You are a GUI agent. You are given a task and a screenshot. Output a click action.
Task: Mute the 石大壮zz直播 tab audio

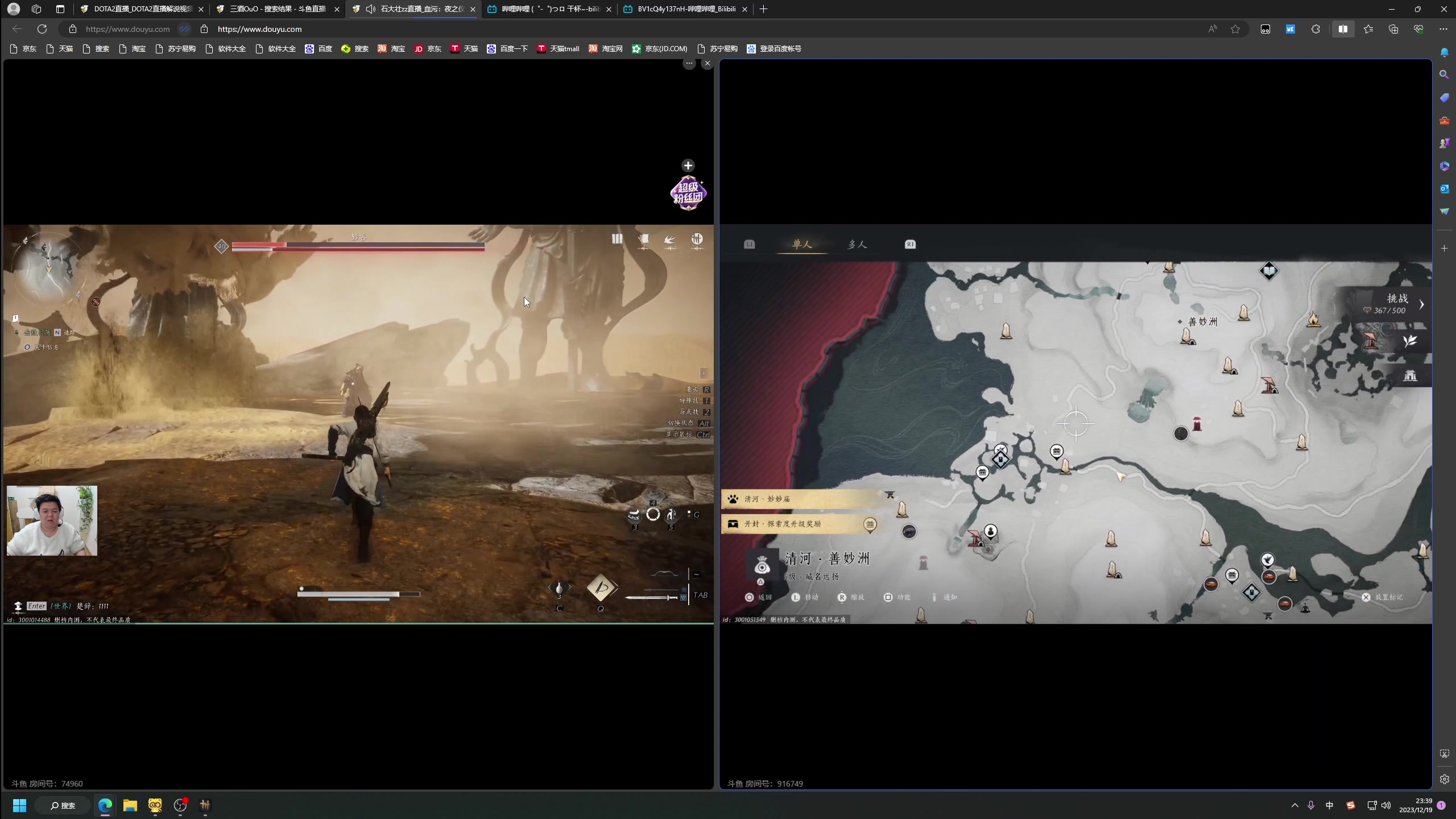[371, 9]
